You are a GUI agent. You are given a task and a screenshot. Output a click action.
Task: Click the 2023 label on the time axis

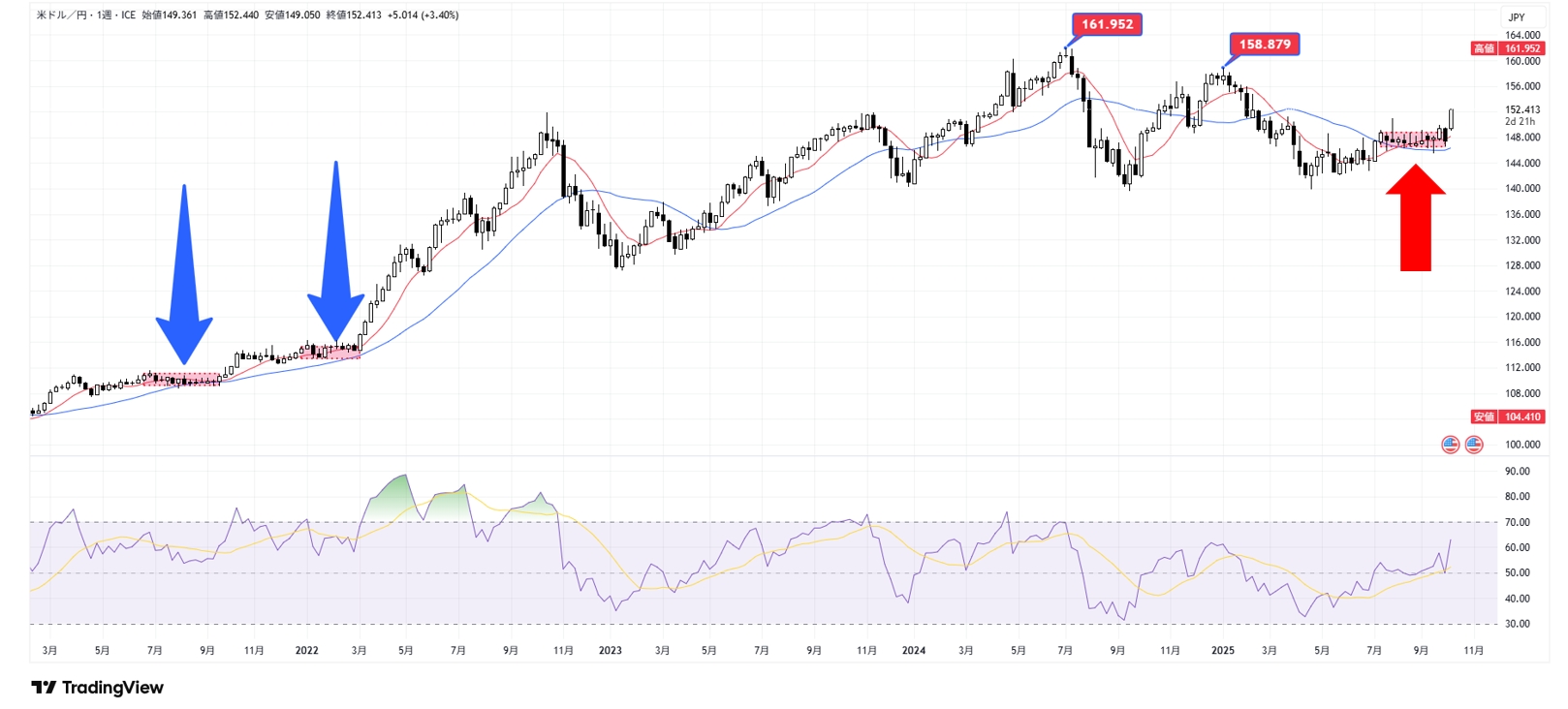[x=610, y=651]
